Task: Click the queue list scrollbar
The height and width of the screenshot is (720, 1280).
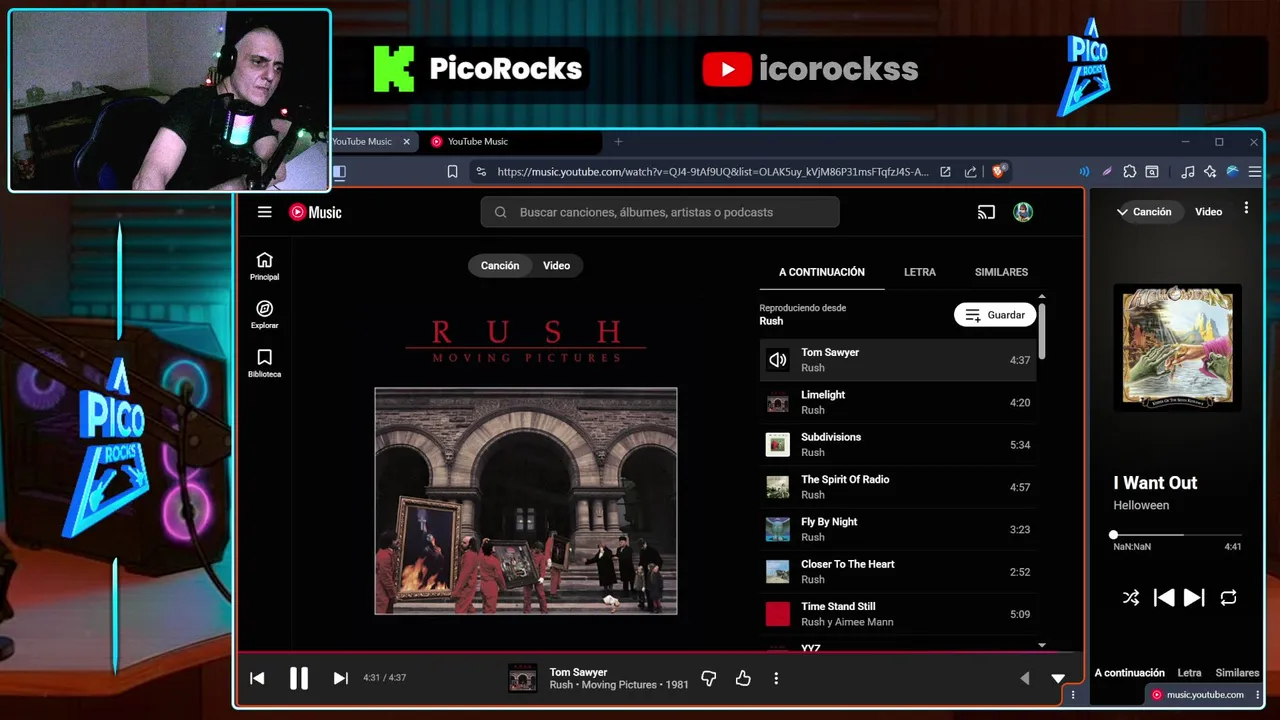Action: click(x=1042, y=330)
